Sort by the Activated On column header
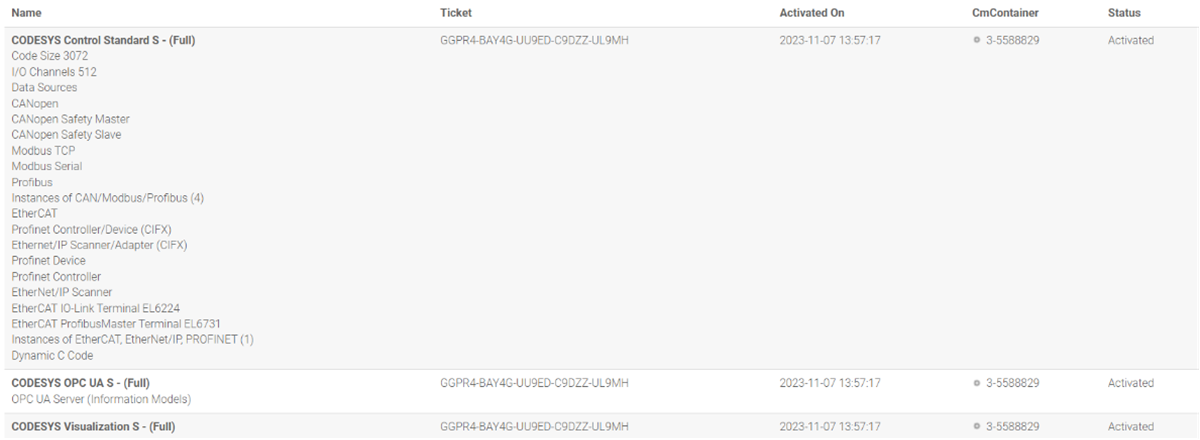Screen dimensions: 1200x440 812,13
